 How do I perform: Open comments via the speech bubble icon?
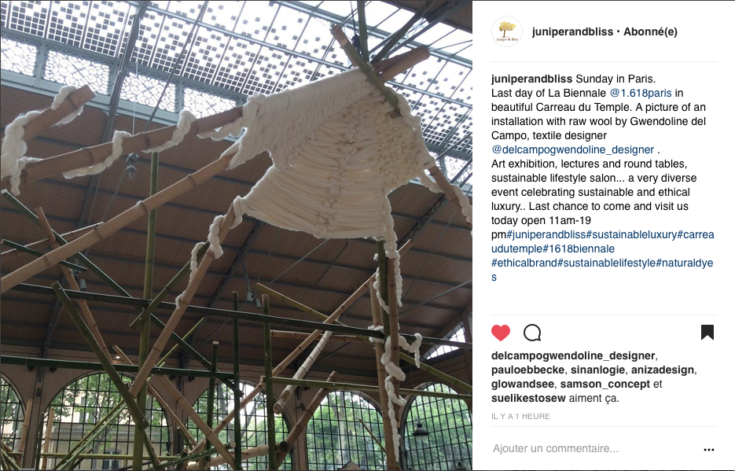532,333
